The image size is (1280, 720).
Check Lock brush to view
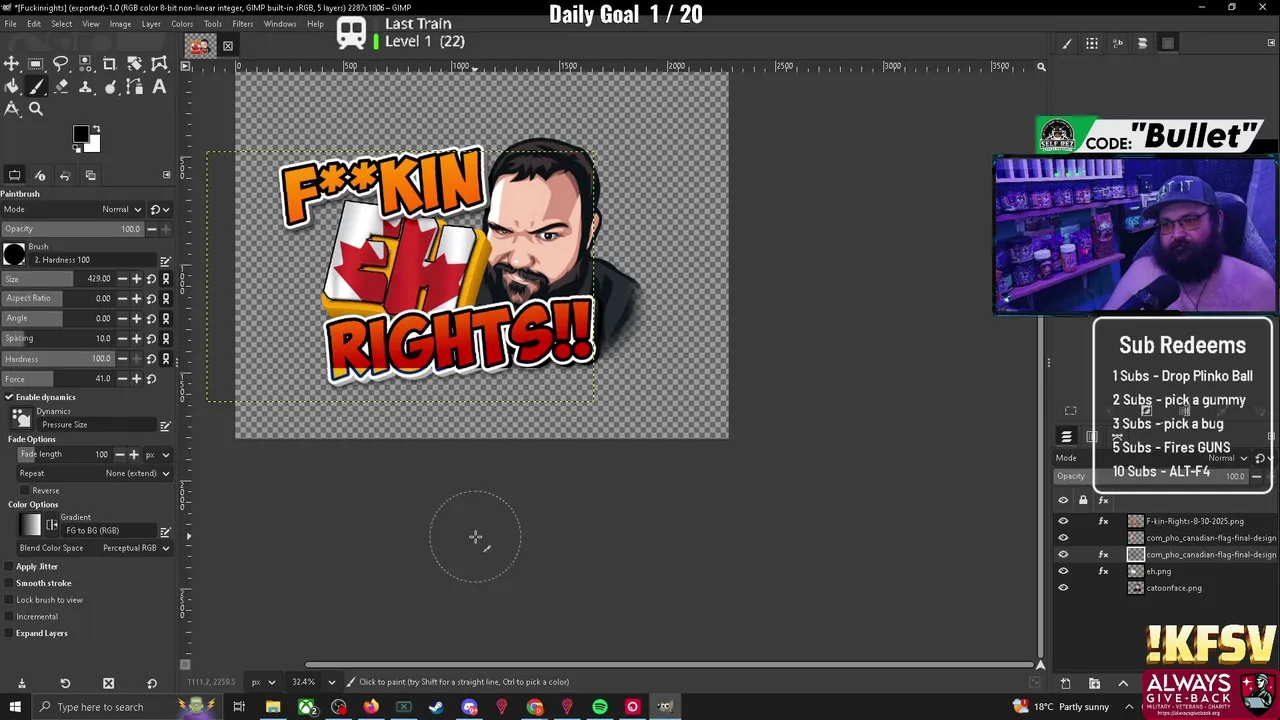coord(9,600)
